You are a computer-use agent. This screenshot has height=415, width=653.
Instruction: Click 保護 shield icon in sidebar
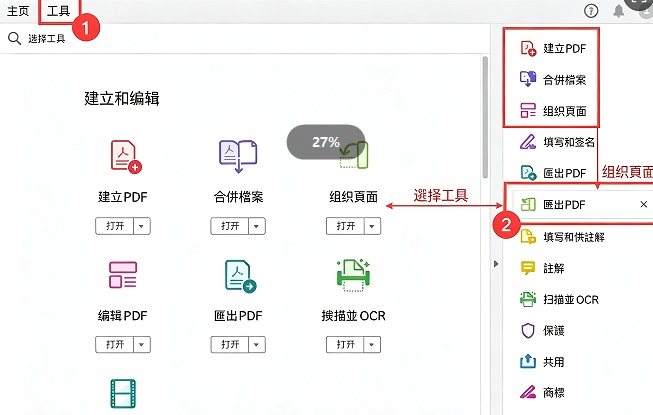coord(528,331)
